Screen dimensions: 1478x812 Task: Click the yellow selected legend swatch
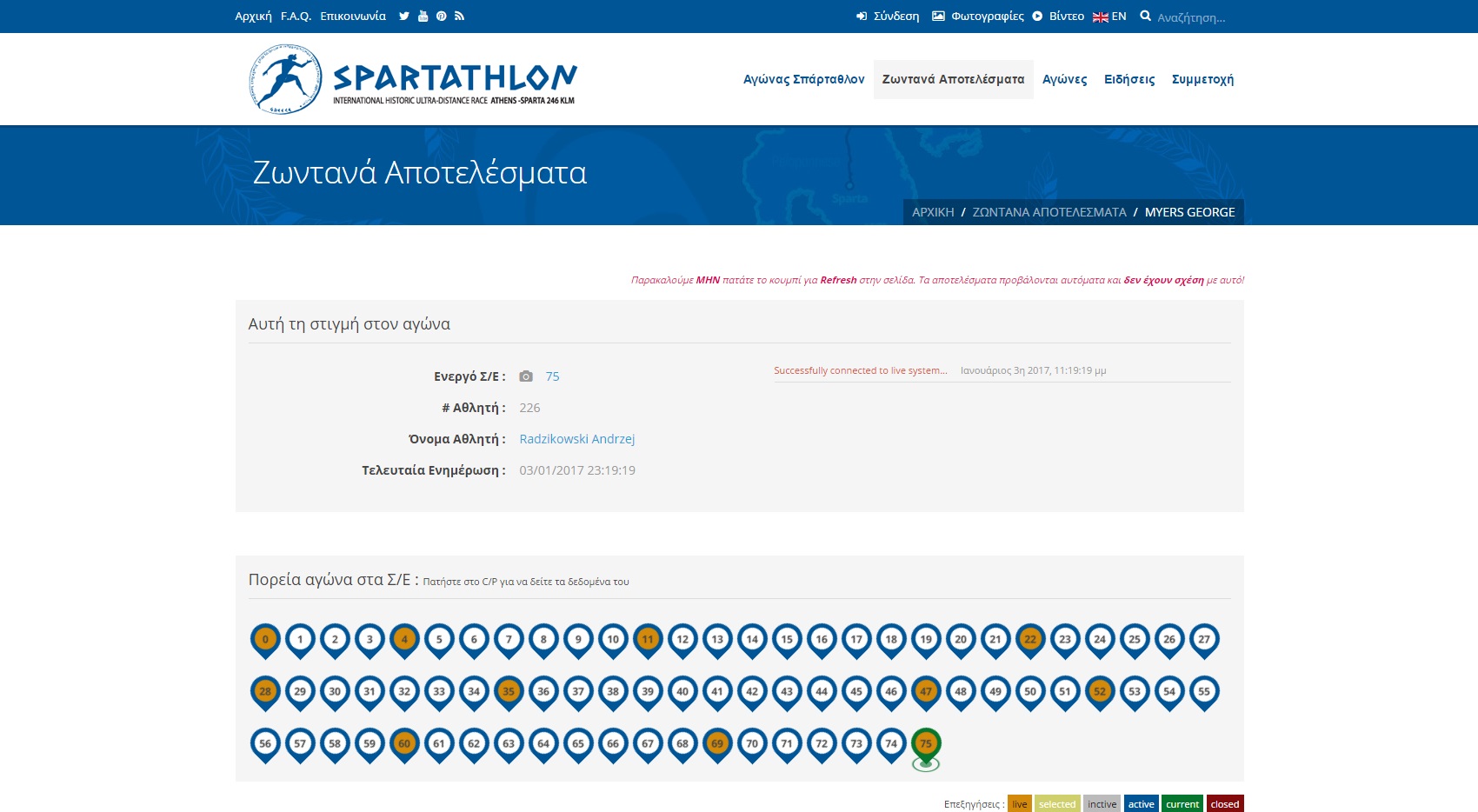(x=1057, y=803)
